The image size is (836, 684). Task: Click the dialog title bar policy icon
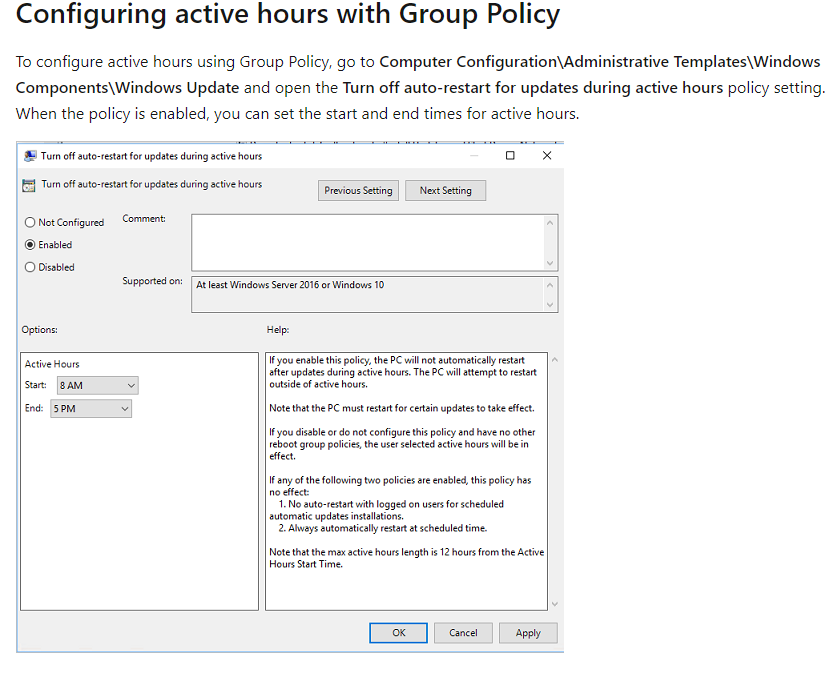click(30, 156)
